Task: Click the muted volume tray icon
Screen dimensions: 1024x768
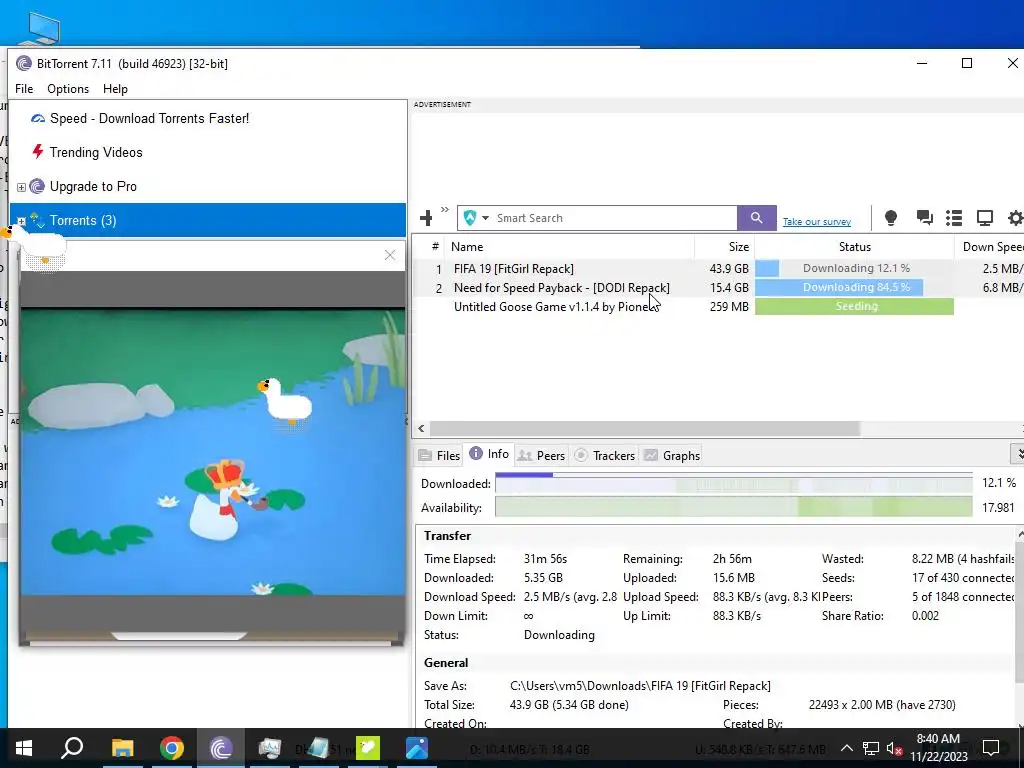Action: click(x=895, y=748)
